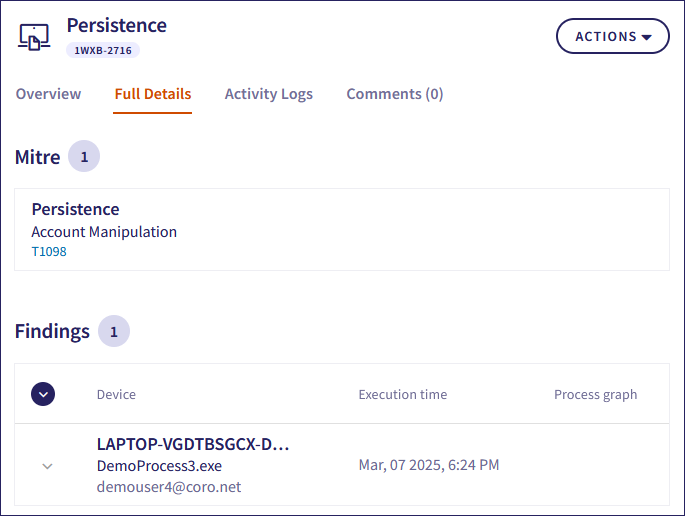Screen dimensions: 685x516
Task: Click the device ticket icon beside Persistence
Action: coord(35,37)
